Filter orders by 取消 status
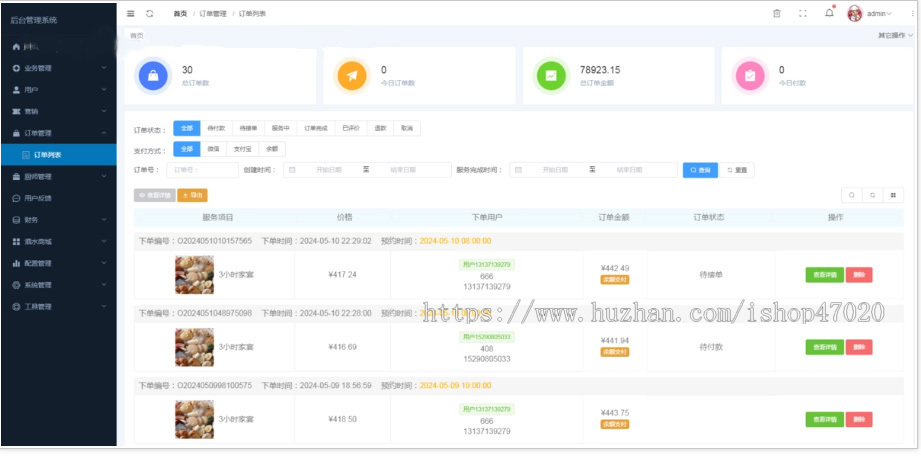The image size is (921, 472). pos(407,129)
